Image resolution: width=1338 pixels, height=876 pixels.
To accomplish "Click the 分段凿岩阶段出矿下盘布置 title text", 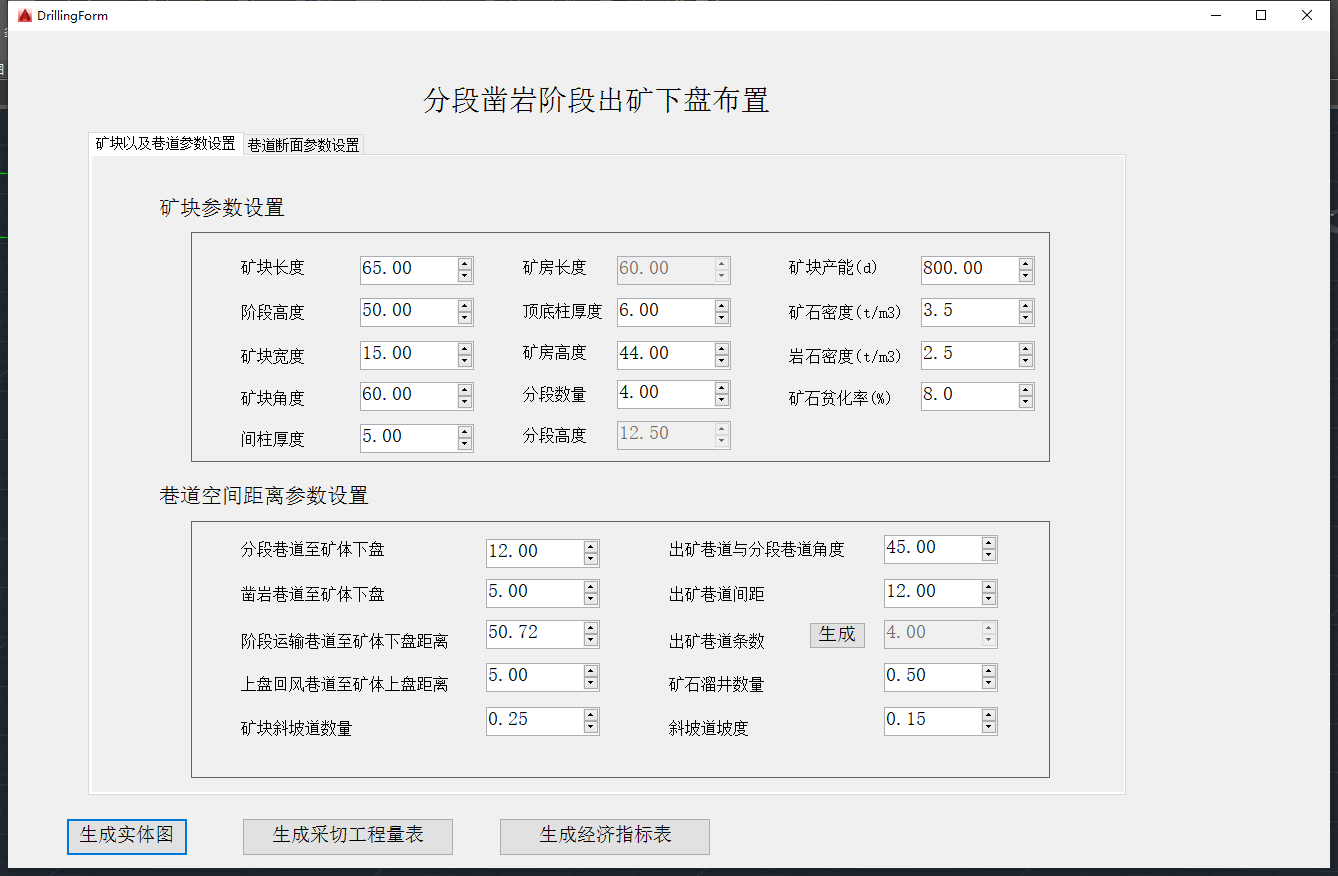I will (597, 101).
